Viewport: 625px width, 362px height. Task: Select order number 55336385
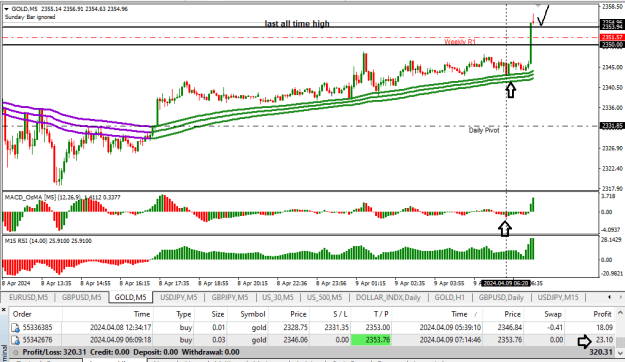(37, 328)
